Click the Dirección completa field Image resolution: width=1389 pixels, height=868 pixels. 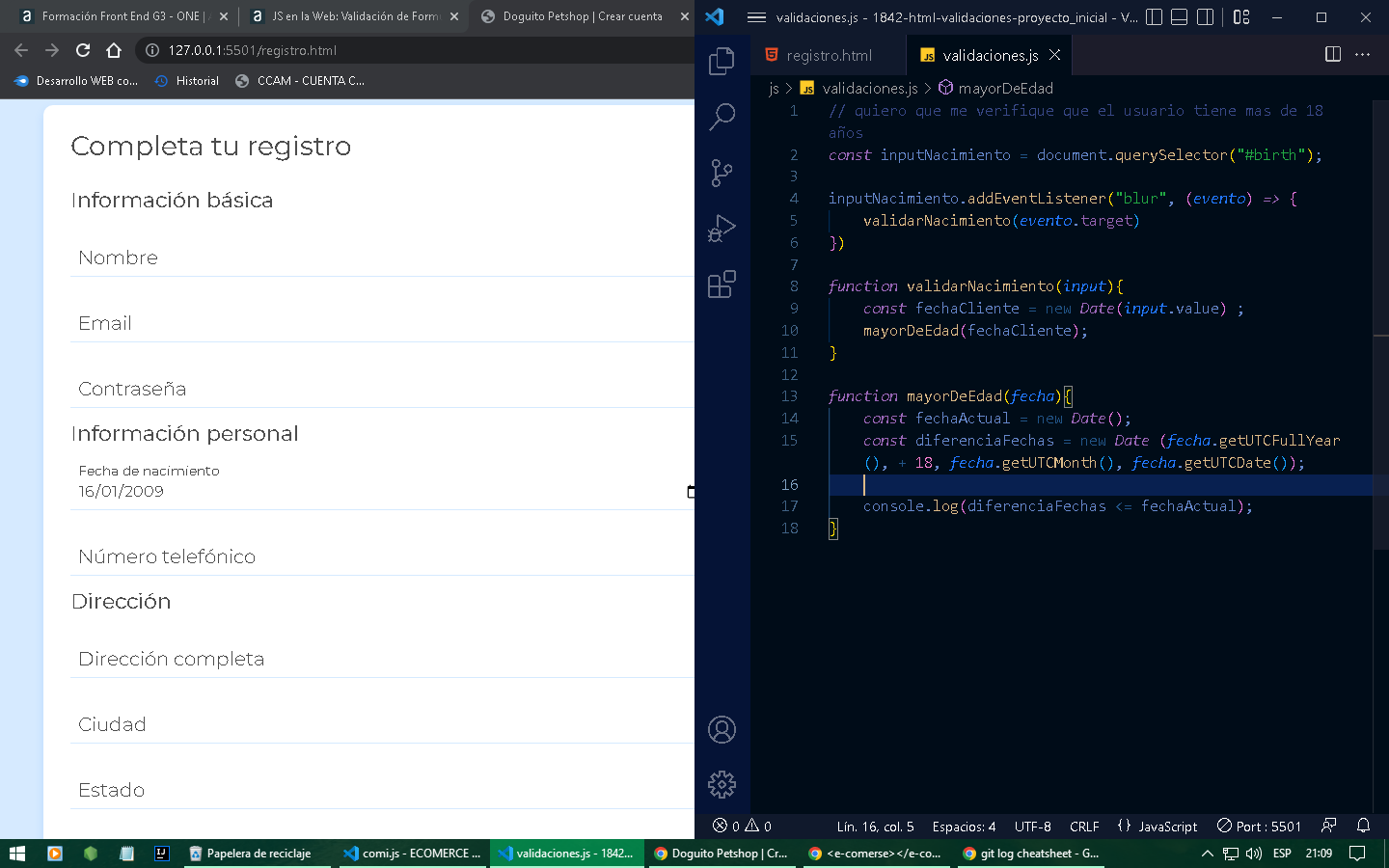[382, 659]
